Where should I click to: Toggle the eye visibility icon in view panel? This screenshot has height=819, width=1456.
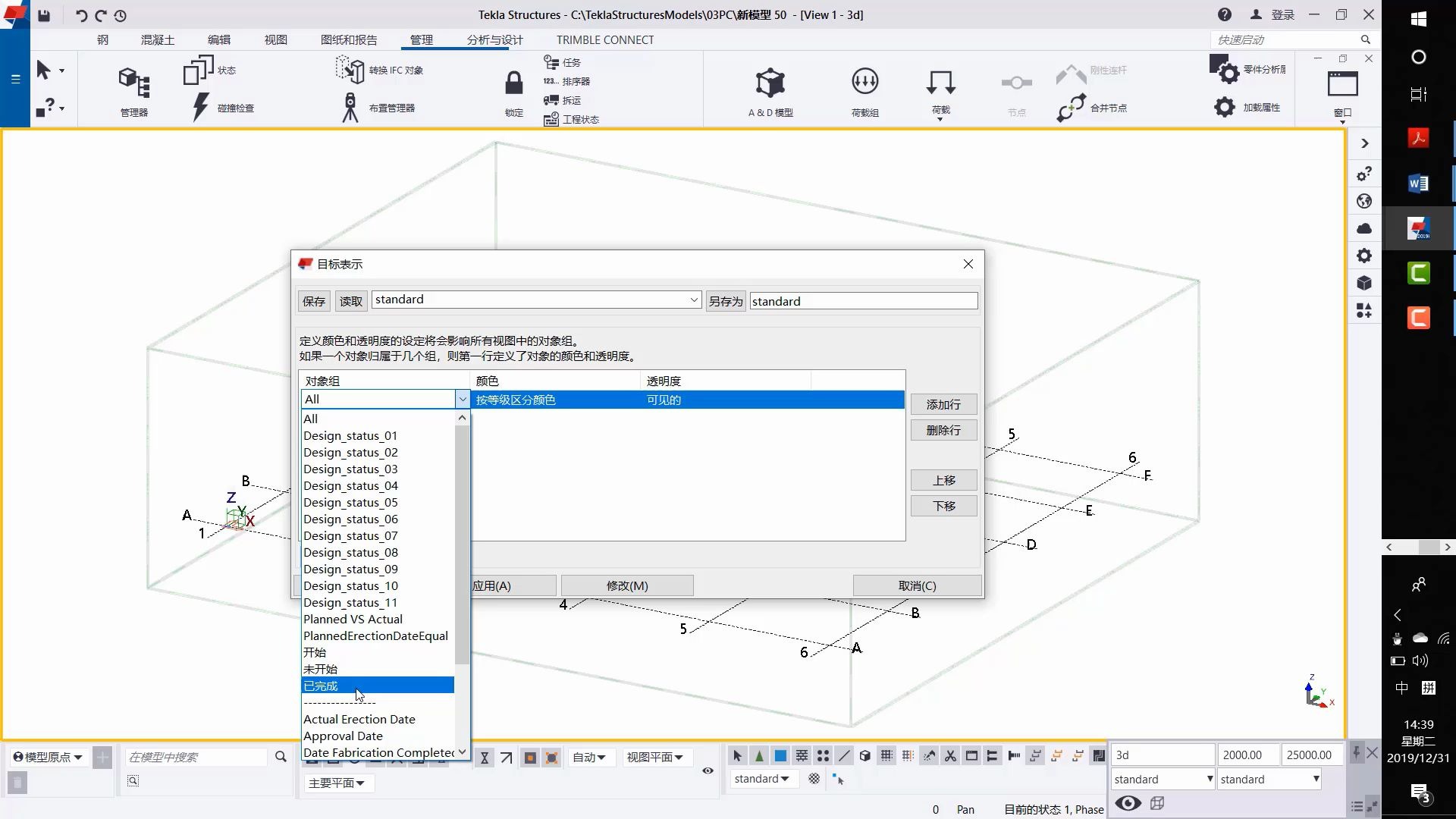(x=1128, y=803)
